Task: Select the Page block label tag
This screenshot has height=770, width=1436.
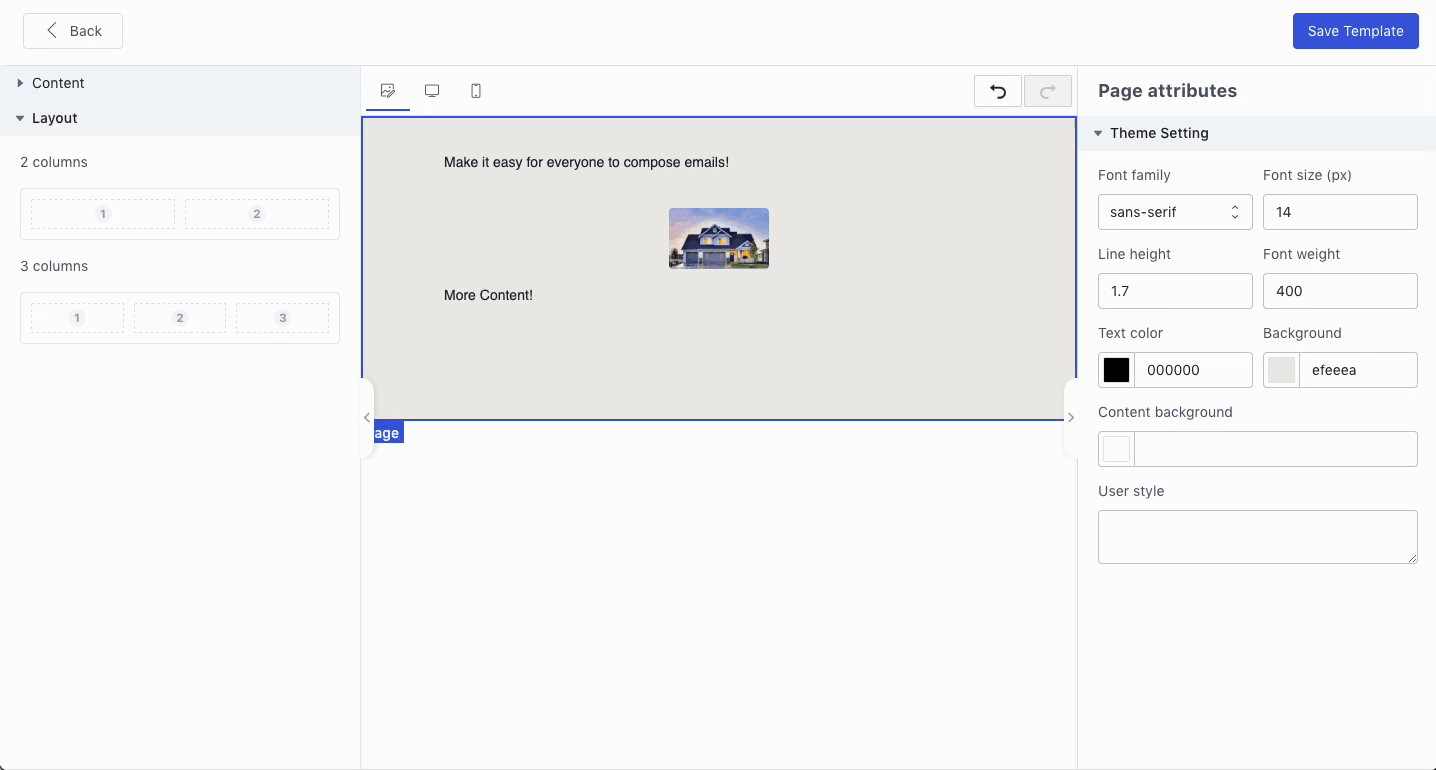Action: (388, 432)
